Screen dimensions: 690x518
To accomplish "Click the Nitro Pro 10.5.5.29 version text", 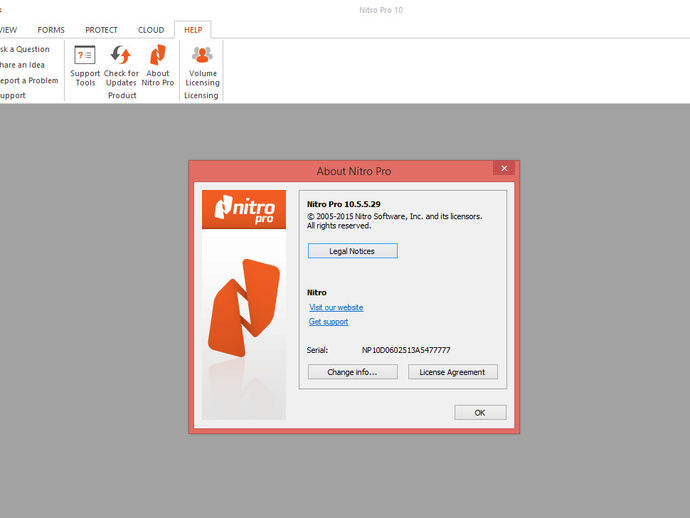I will [344, 204].
